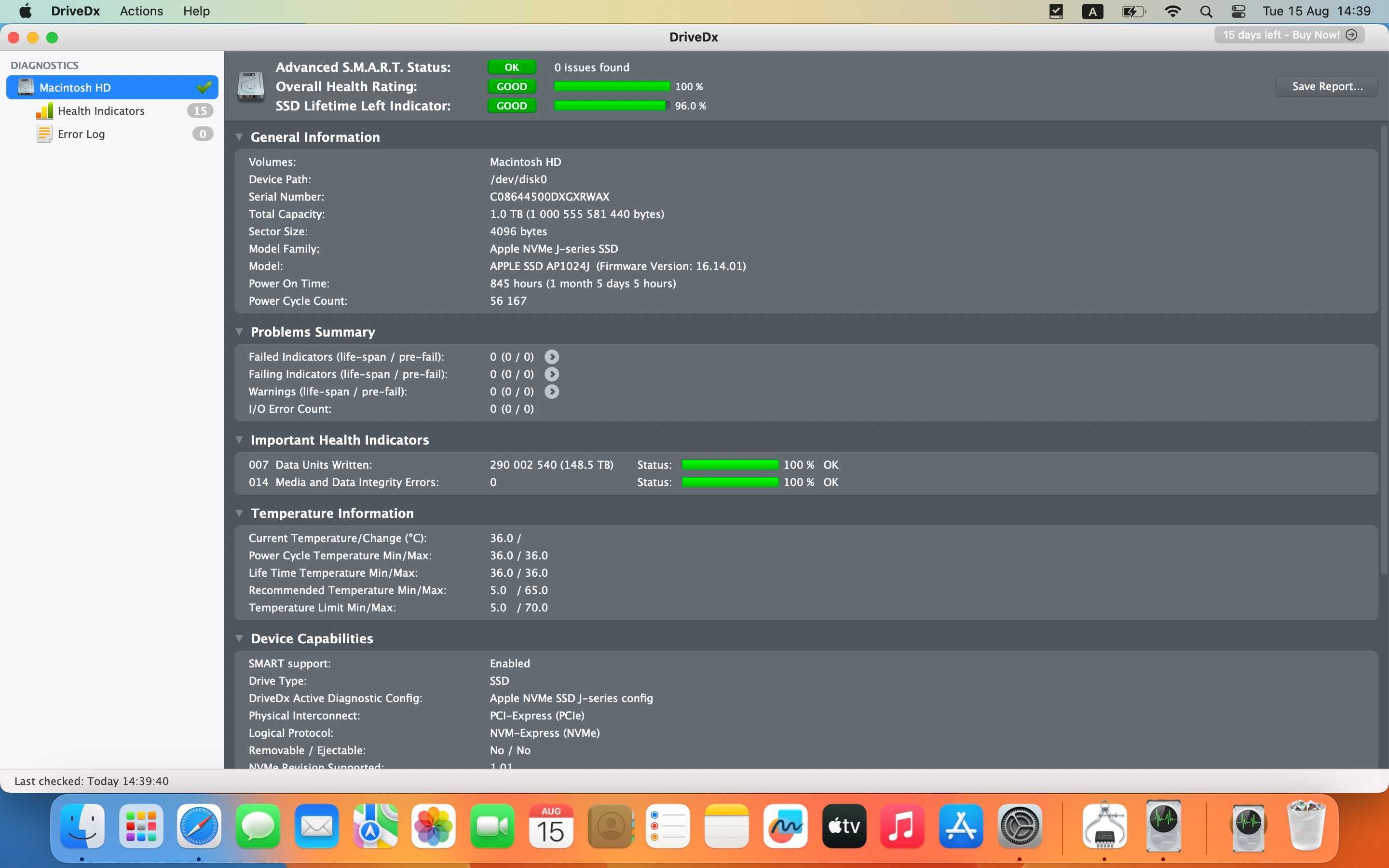Click the 0 issues found text

(592, 67)
